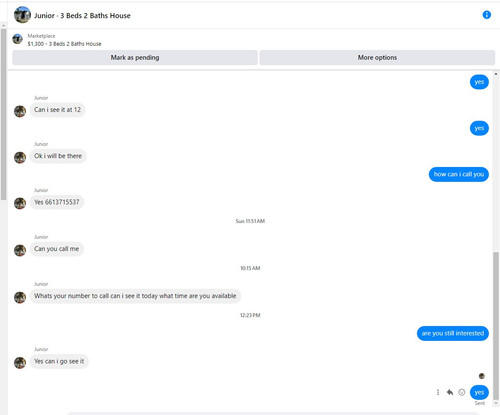Open conversation info icon
Screen dimensions: 500x415
point(486,15)
